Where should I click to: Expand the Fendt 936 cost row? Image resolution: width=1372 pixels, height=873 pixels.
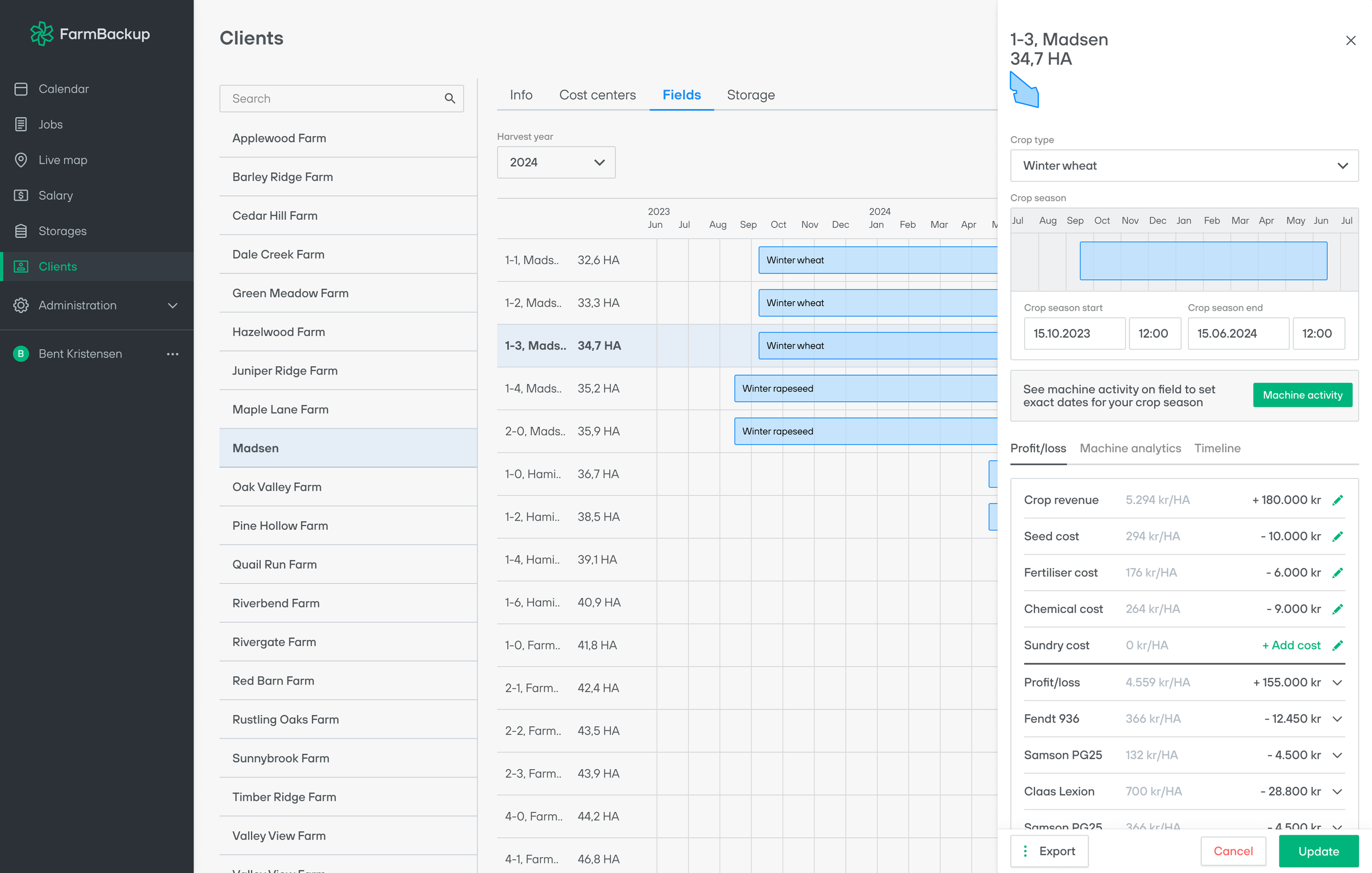click(x=1337, y=719)
